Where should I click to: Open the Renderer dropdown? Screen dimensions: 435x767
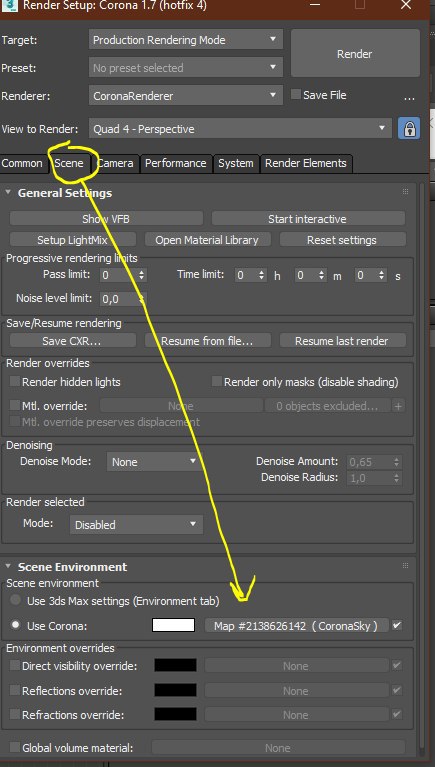pos(186,96)
